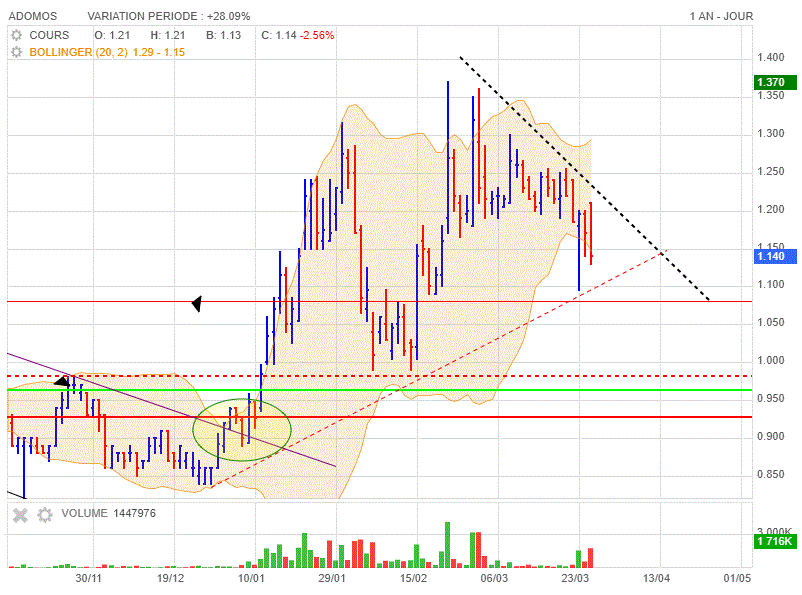Click the 01/05 date axis label
The height and width of the screenshot is (595, 802).
(737, 579)
